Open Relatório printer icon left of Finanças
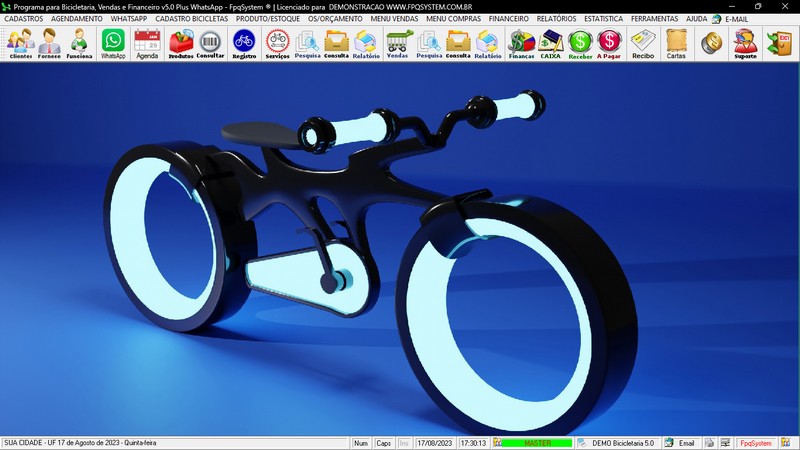The width and height of the screenshot is (800, 450). point(488,44)
